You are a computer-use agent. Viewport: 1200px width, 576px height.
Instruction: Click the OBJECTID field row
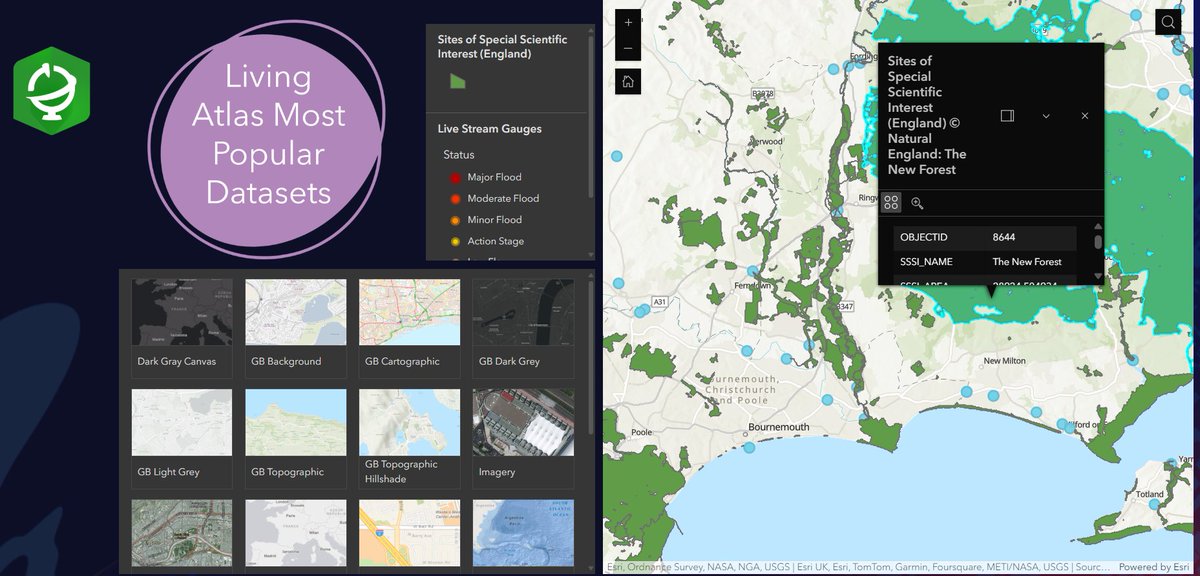(985, 238)
